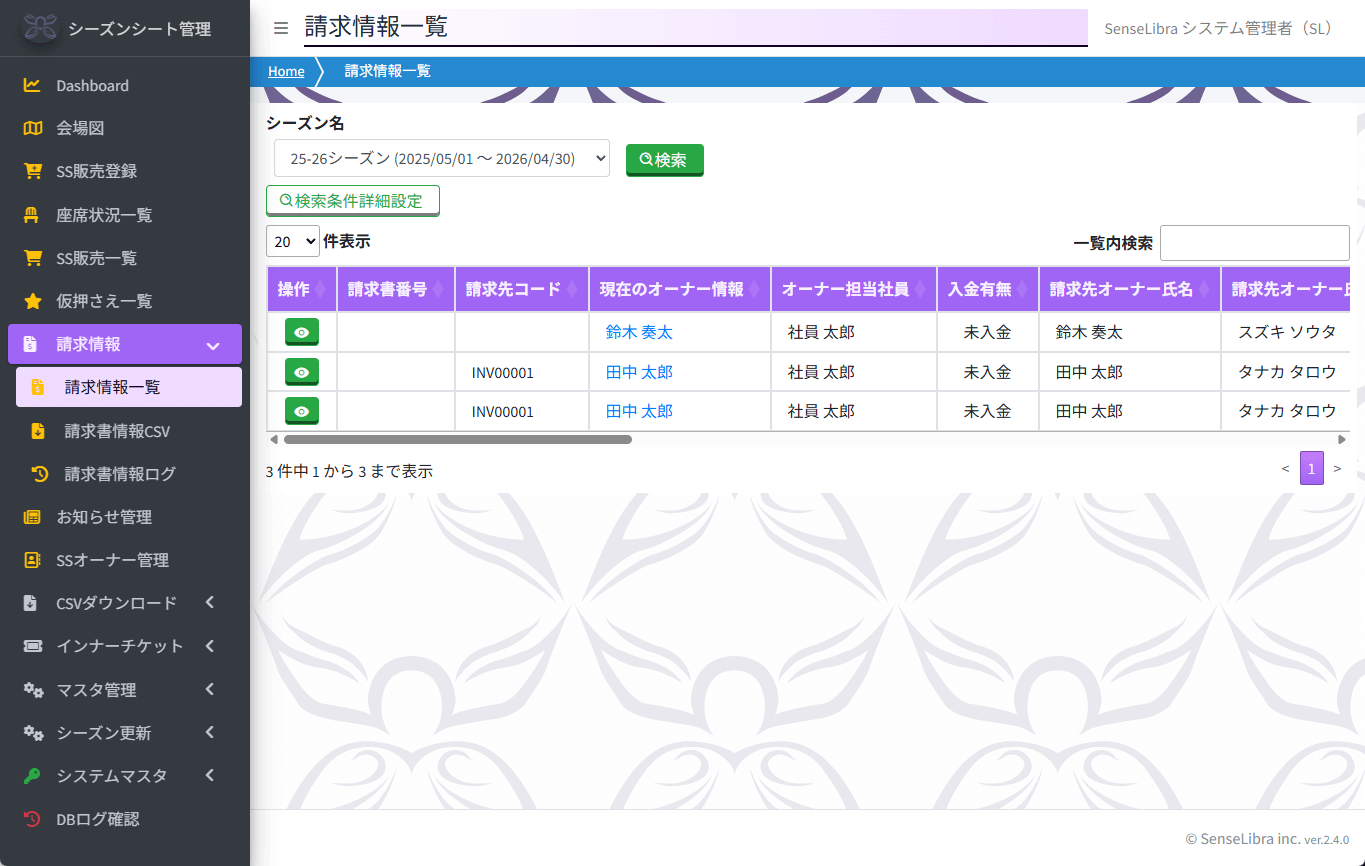
Task: Click inside the 一覧内検索 search field
Action: click(1254, 242)
